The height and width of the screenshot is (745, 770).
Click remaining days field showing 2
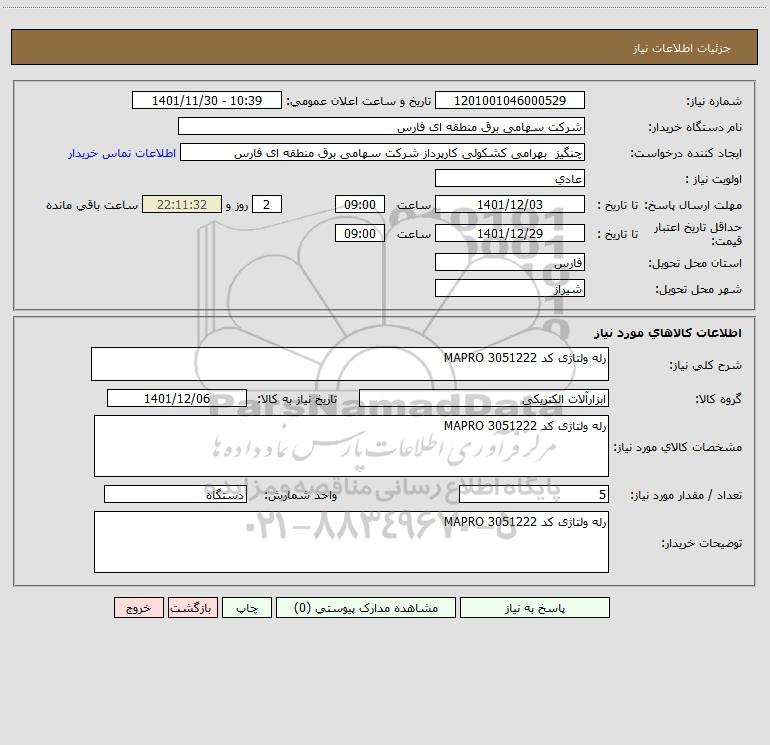(267, 204)
